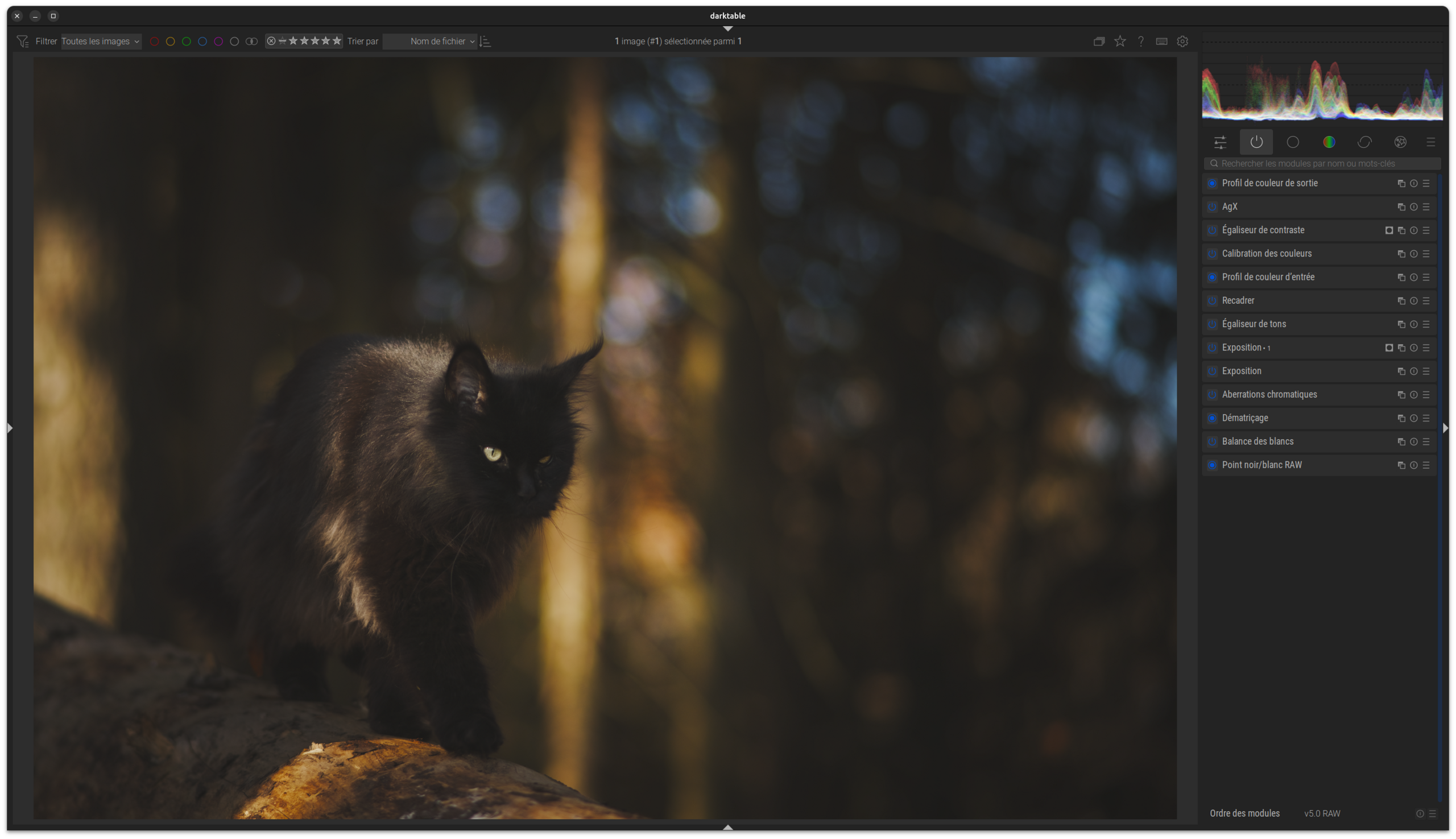1456x839 pixels.
Task: Open the effects modules group (stars icon)
Action: pyautogui.click(x=1400, y=142)
